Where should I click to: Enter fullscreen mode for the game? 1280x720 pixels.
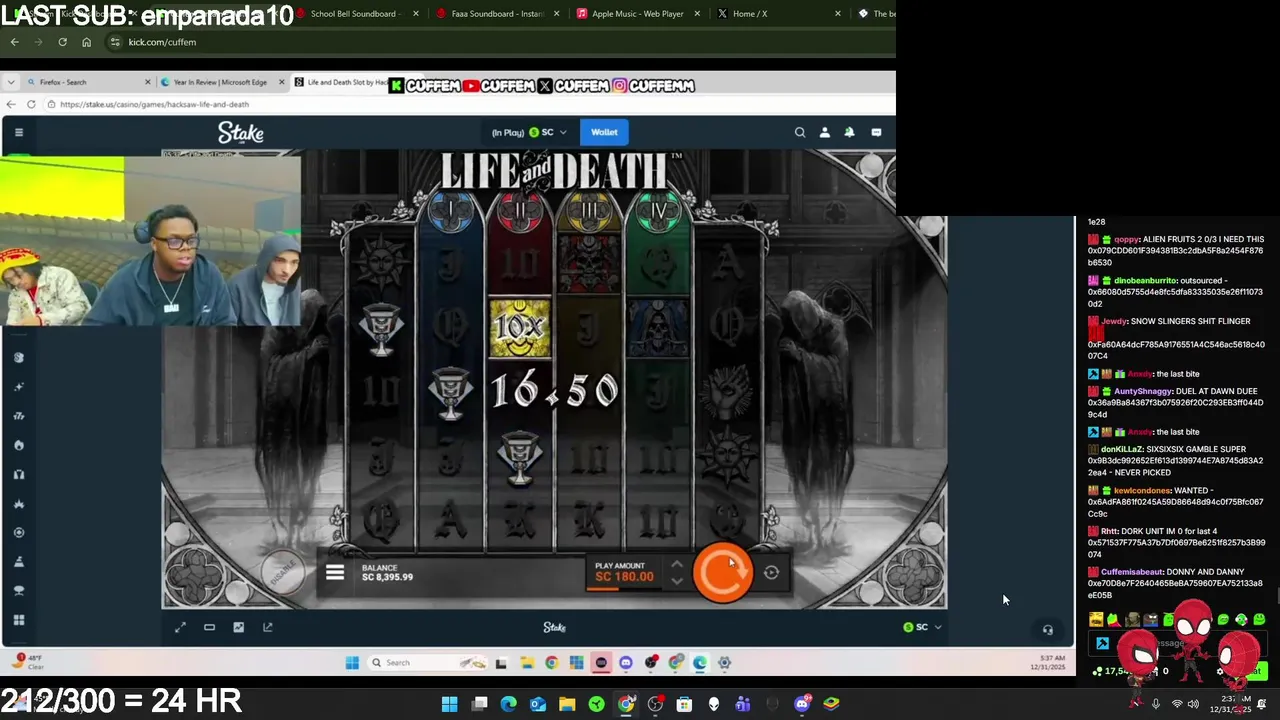(x=180, y=627)
